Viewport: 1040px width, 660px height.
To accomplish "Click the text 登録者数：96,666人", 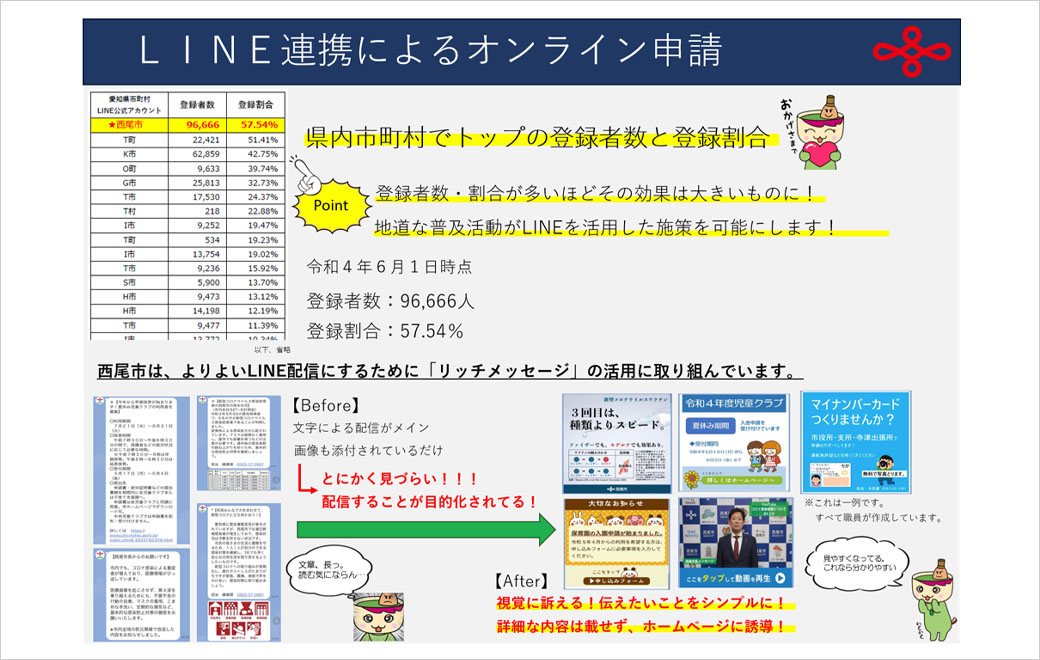I will tap(391, 300).
